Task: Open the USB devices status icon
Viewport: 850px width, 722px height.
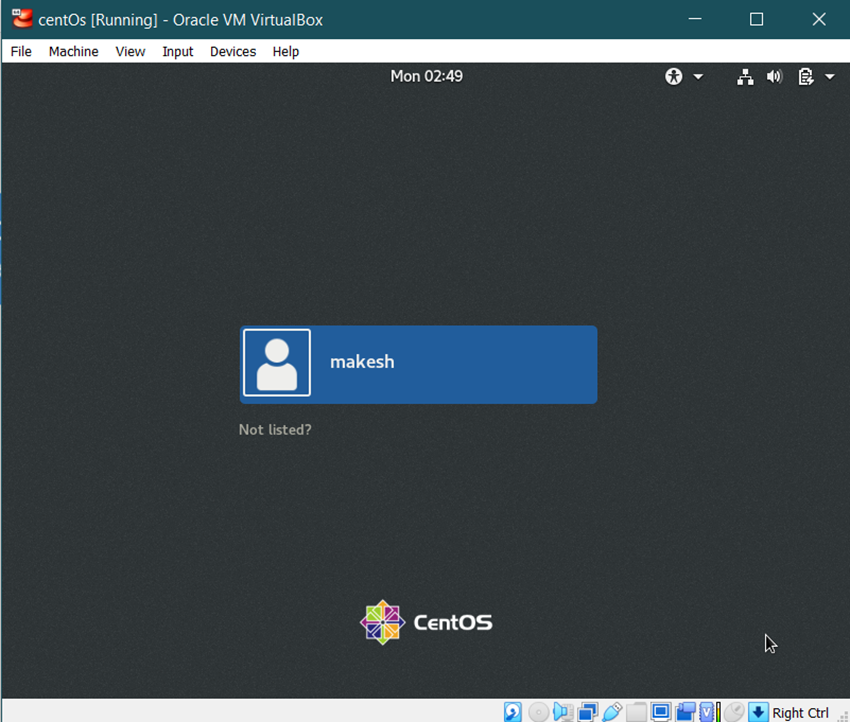Action: 612,712
